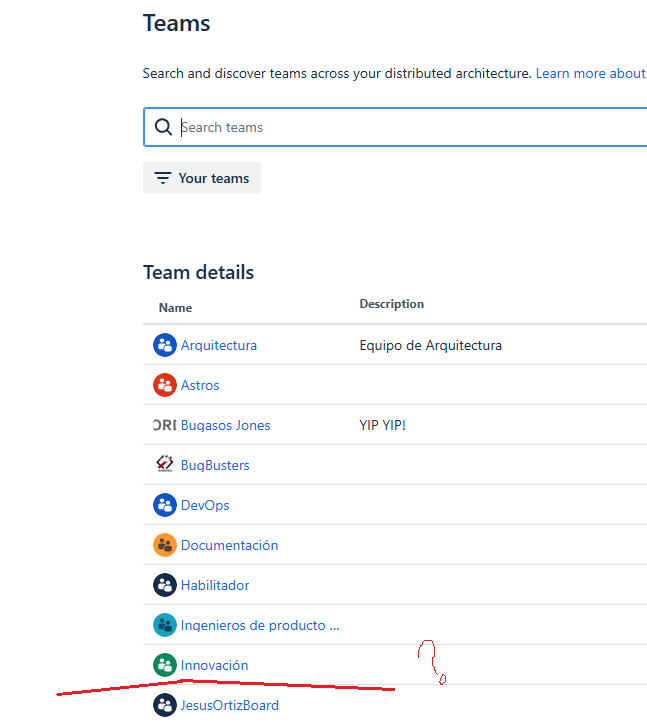Click the teal Ingenieros de producto avatar

(164, 625)
